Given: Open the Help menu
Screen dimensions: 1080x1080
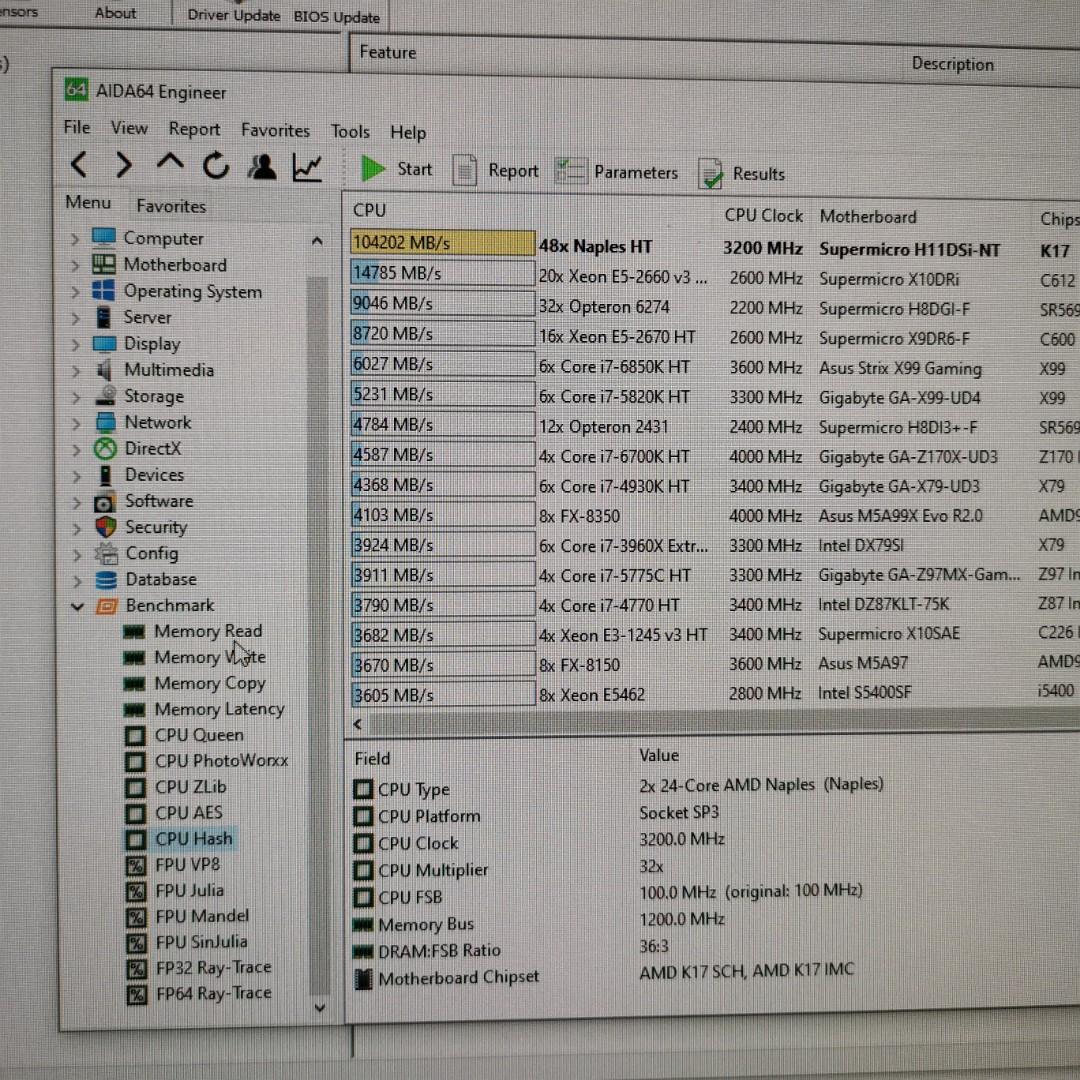Looking at the screenshot, I should [408, 132].
